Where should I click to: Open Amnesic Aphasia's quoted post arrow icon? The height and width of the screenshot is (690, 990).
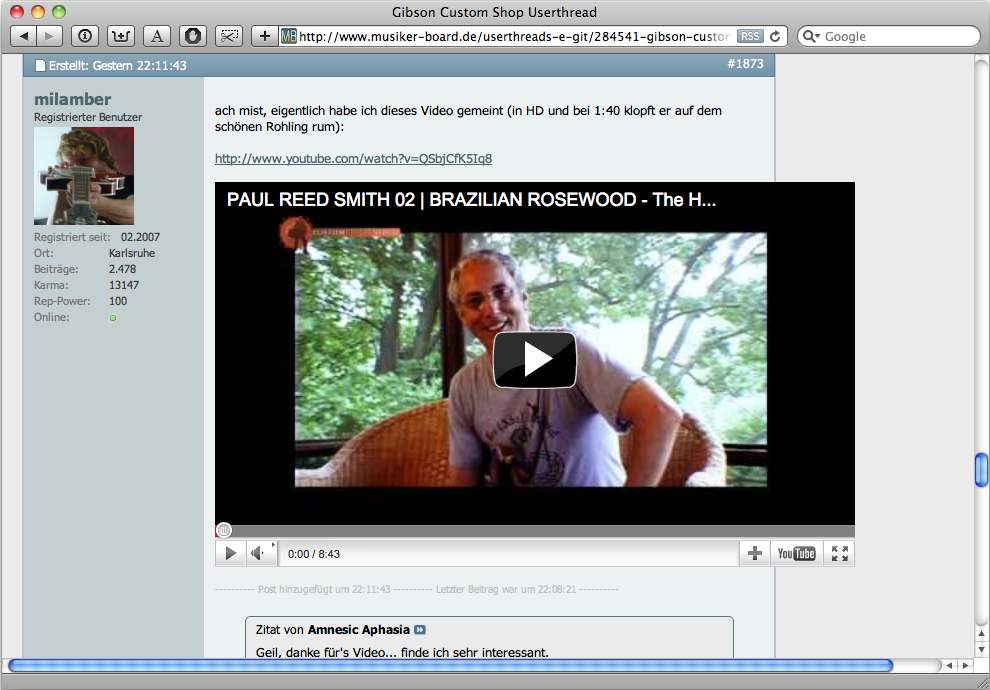420,629
